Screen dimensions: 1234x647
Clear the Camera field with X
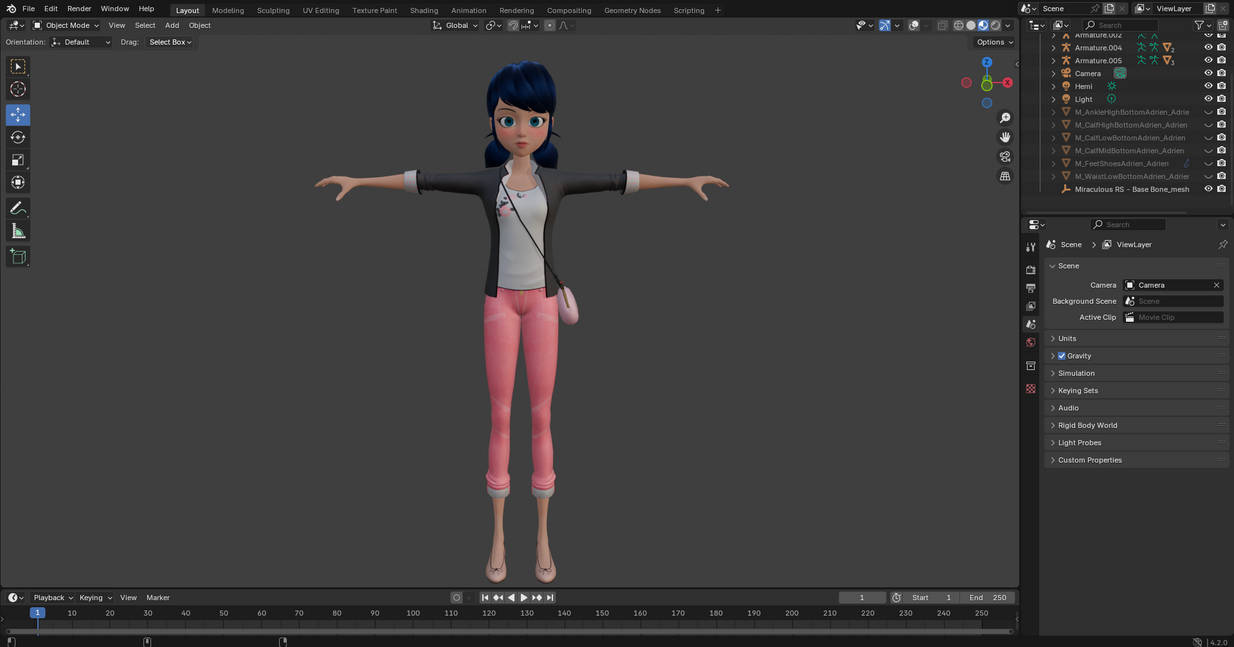1216,285
